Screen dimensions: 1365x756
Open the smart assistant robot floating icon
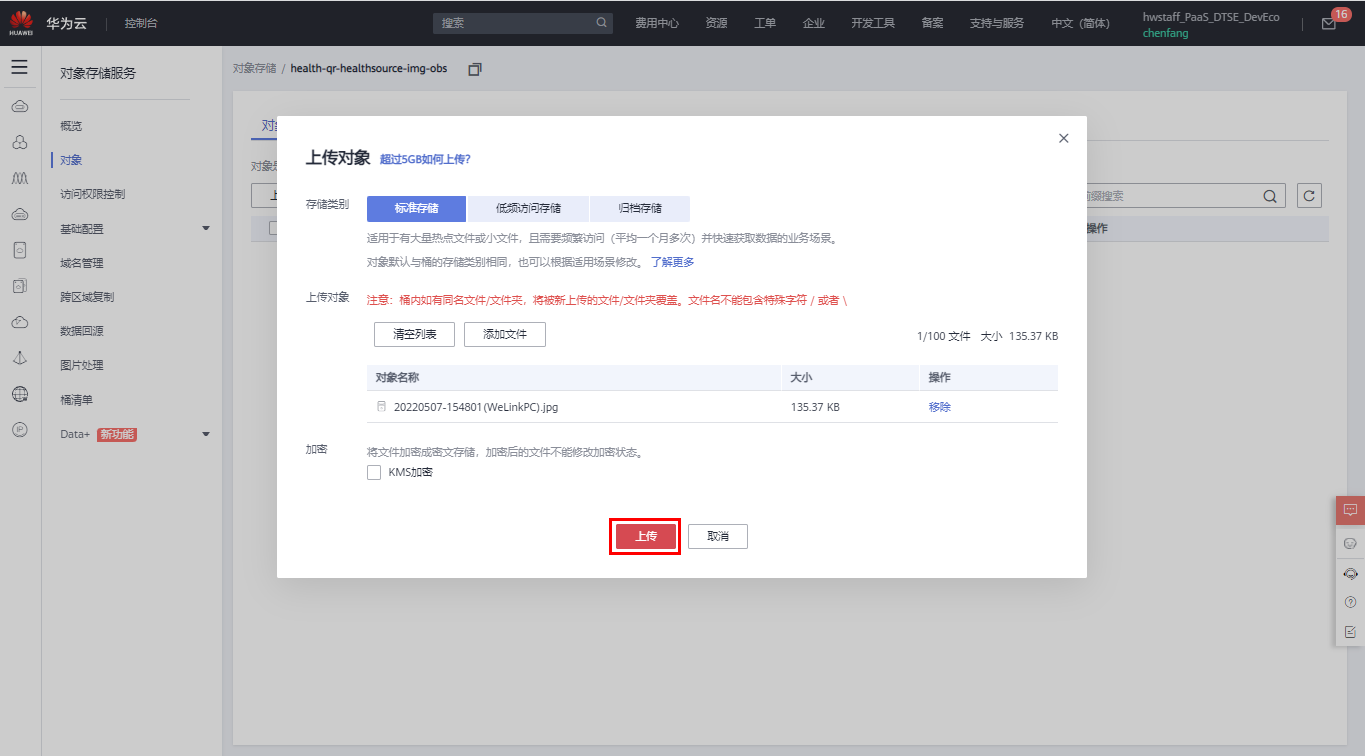[x=1350, y=542]
